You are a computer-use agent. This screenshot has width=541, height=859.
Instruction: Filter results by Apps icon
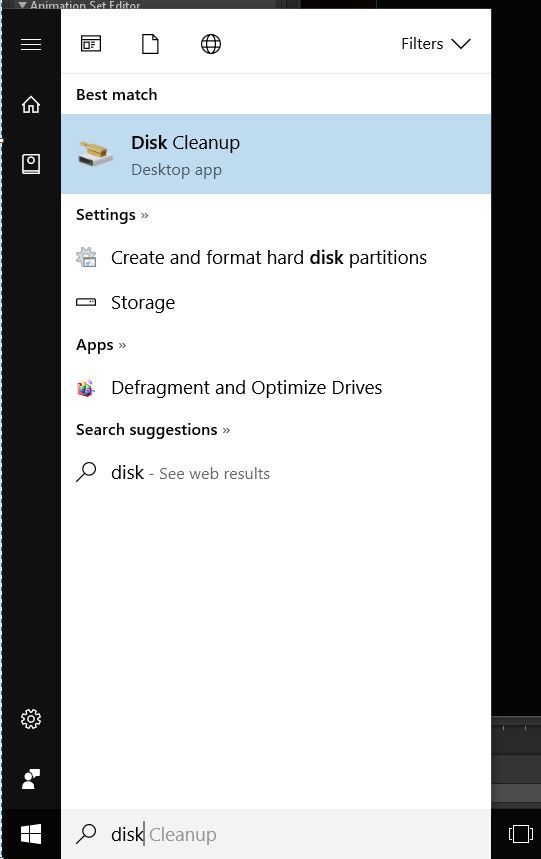pos(91,43)
